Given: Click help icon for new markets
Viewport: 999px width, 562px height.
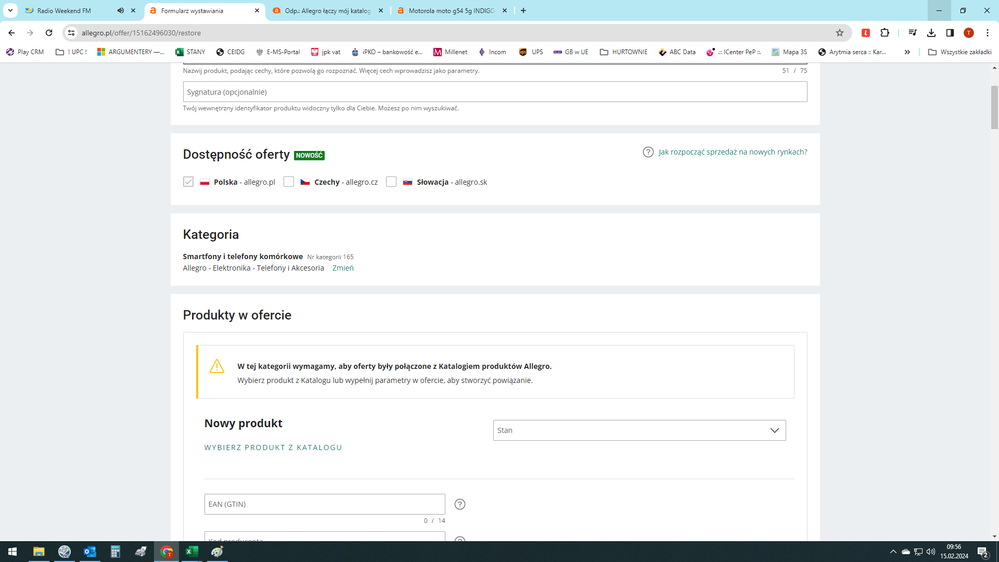Looking at the screenshot, I should tap(648, 152).
